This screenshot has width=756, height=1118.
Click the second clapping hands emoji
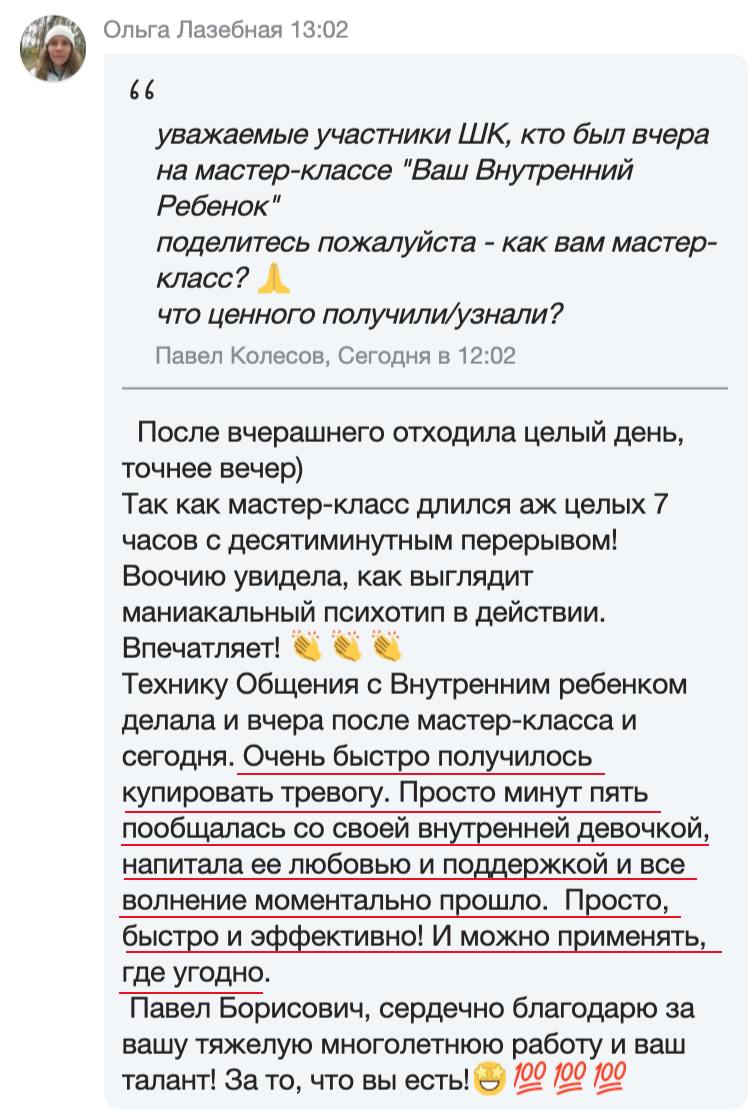click(347, 647)
